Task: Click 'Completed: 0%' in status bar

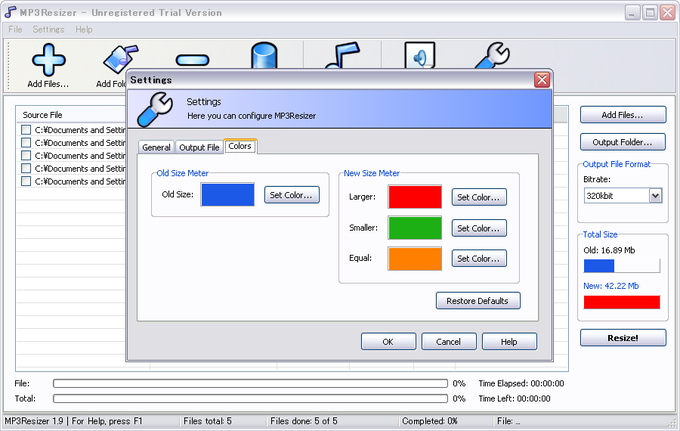Action: [x=430, y=421]
